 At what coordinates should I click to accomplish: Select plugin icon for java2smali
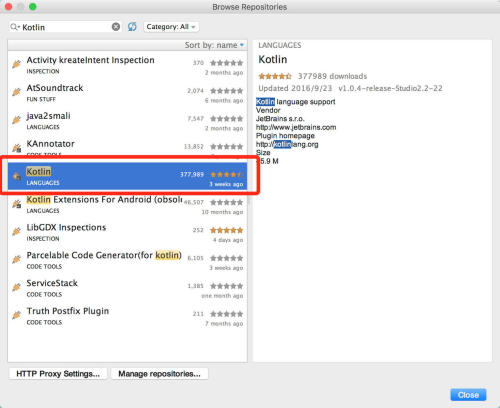pos(17,120)
